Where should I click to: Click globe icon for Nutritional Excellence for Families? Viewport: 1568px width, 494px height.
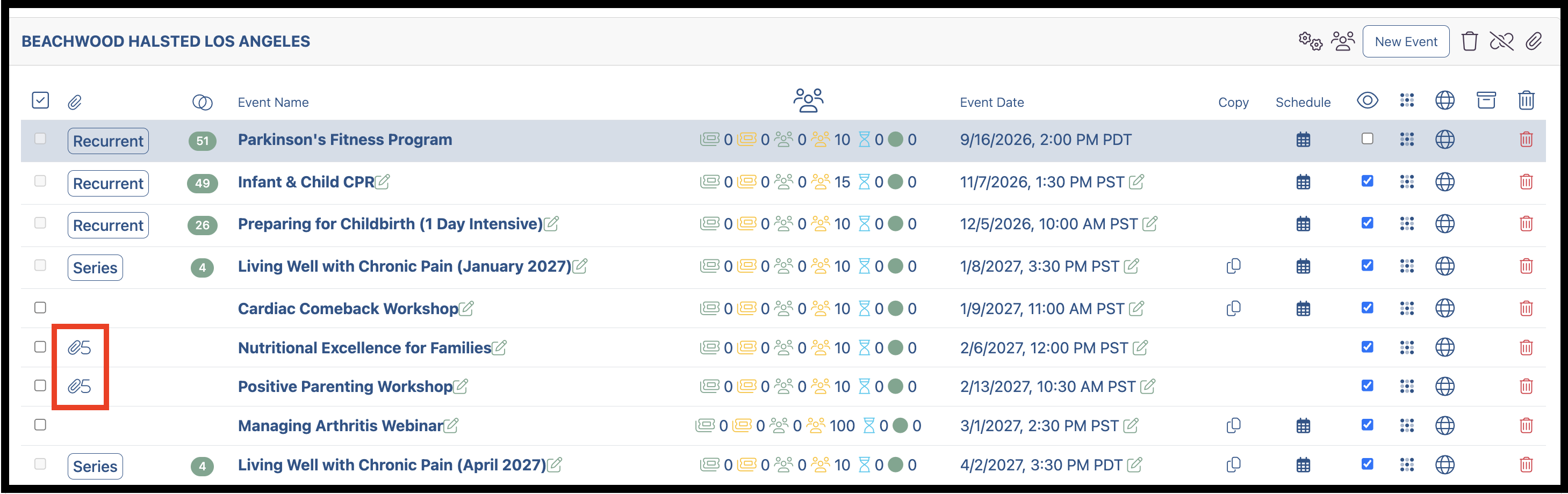(x=1444, y=348)
